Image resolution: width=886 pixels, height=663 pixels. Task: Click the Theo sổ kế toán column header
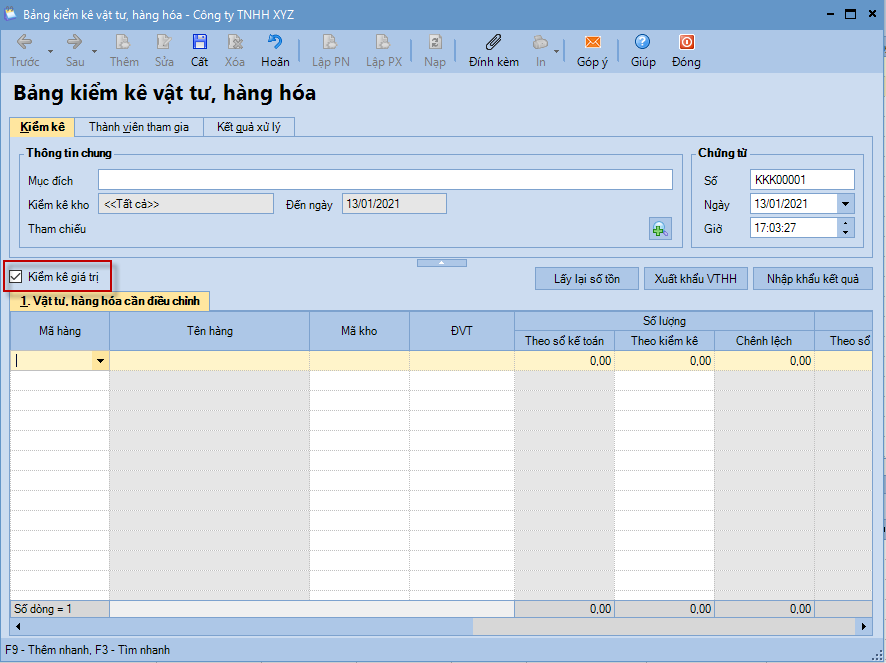point(564,341)
